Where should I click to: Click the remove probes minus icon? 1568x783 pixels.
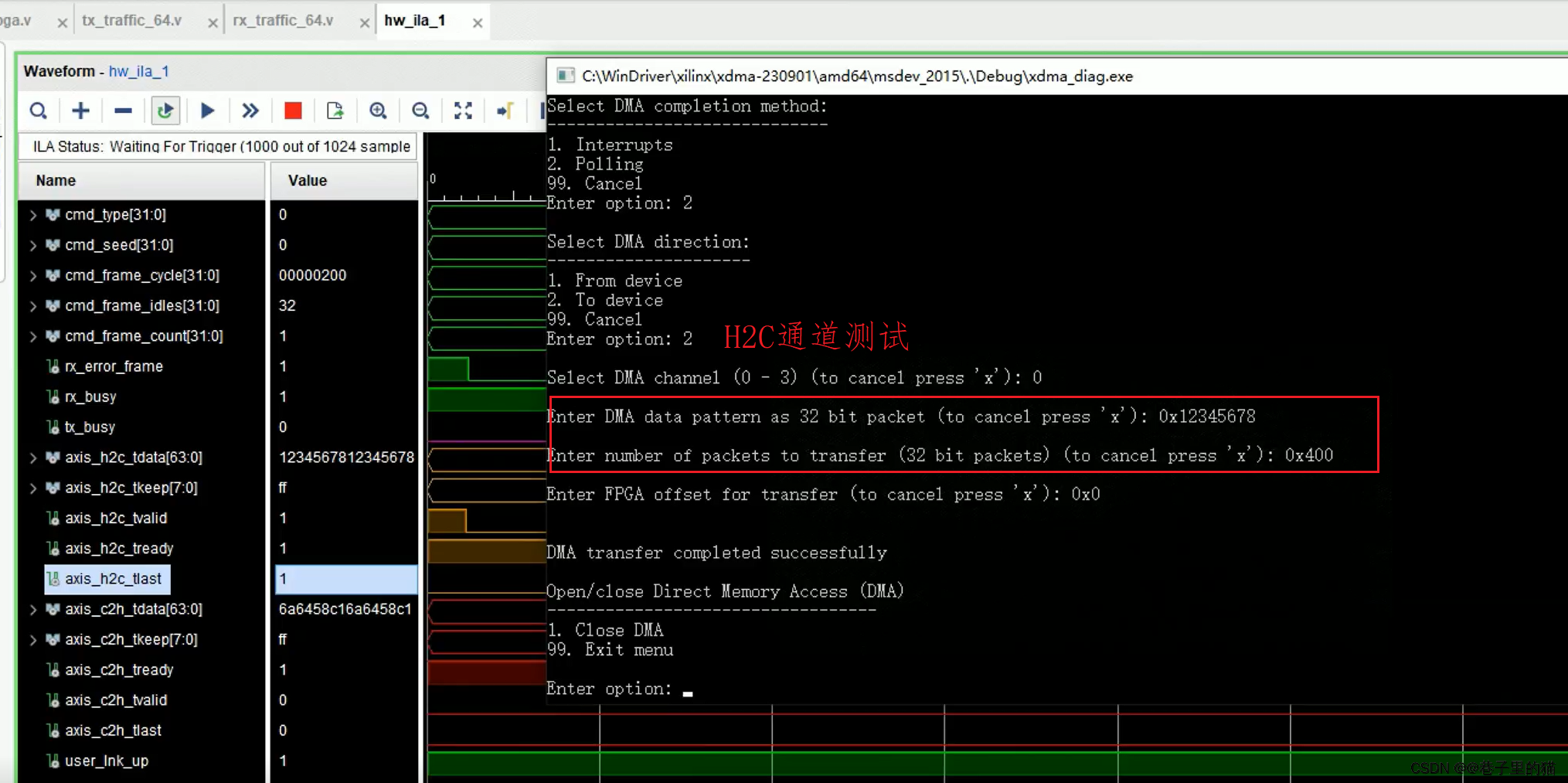pos(122,111)
